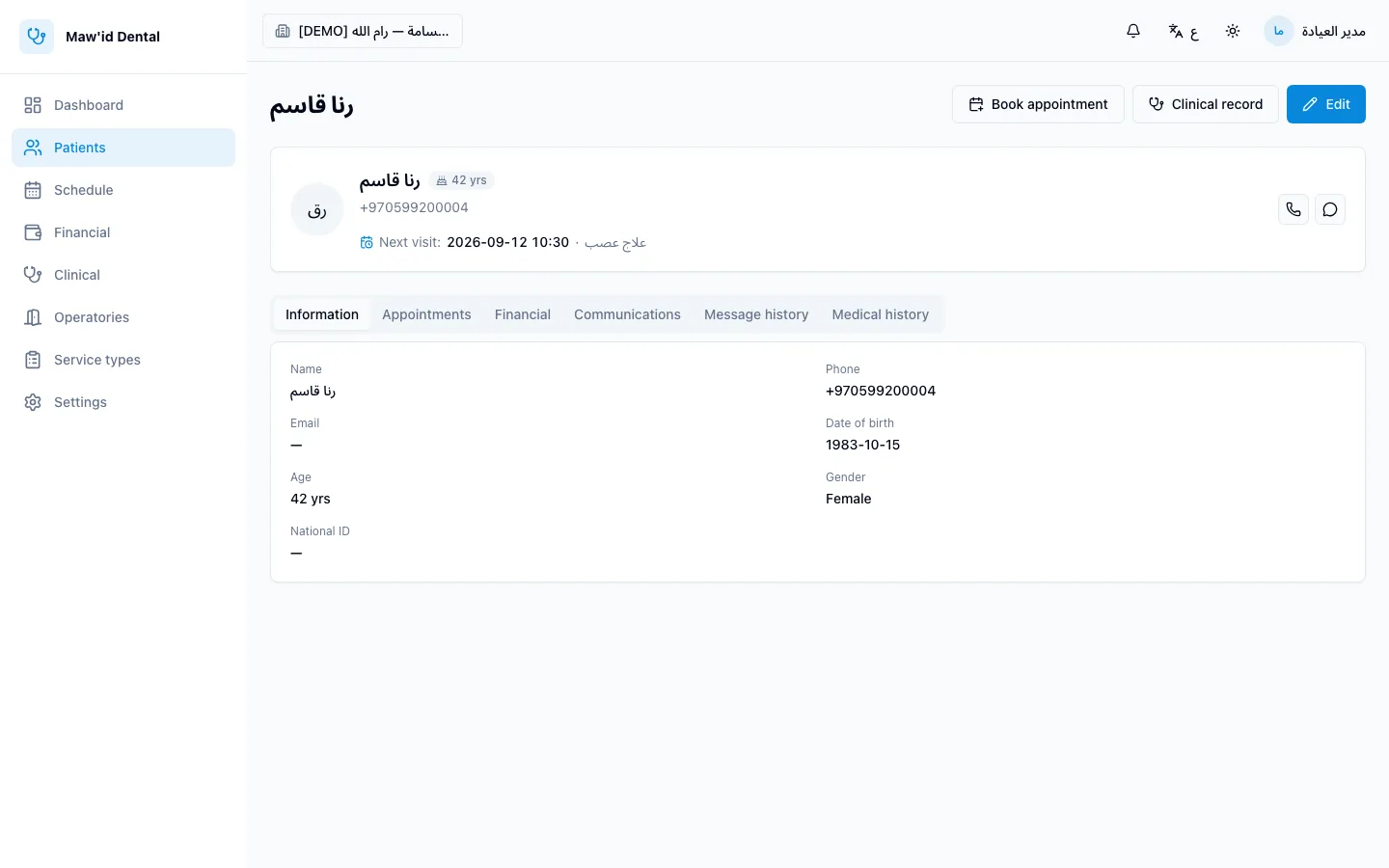
Task: Open the Clinical record button
Action: pyautogui.click(x=1206, y=104)
